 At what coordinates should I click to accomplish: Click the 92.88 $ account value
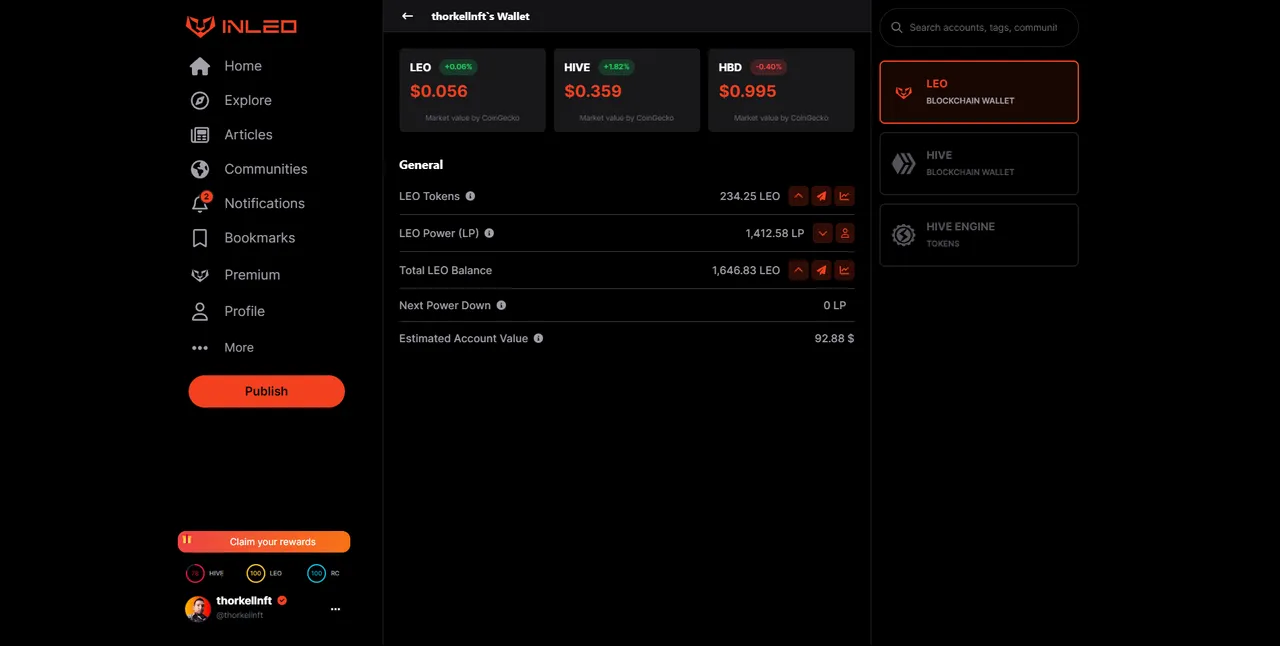[834, 338]
